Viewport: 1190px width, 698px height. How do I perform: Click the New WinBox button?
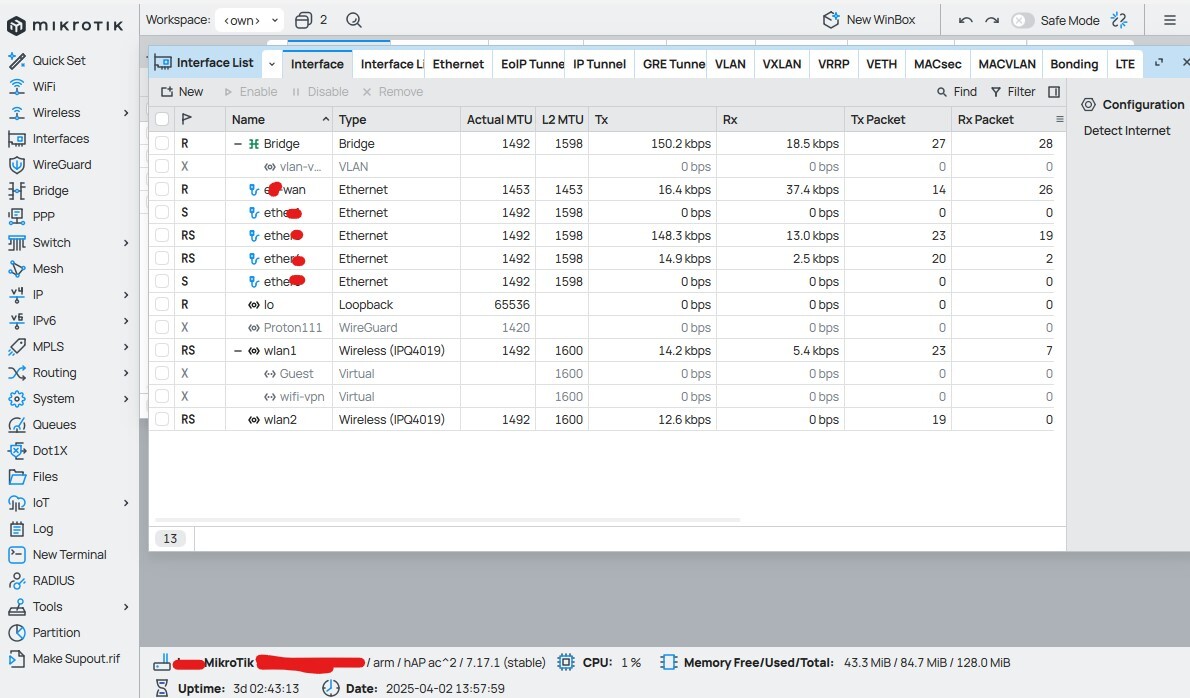coord(869,20)
